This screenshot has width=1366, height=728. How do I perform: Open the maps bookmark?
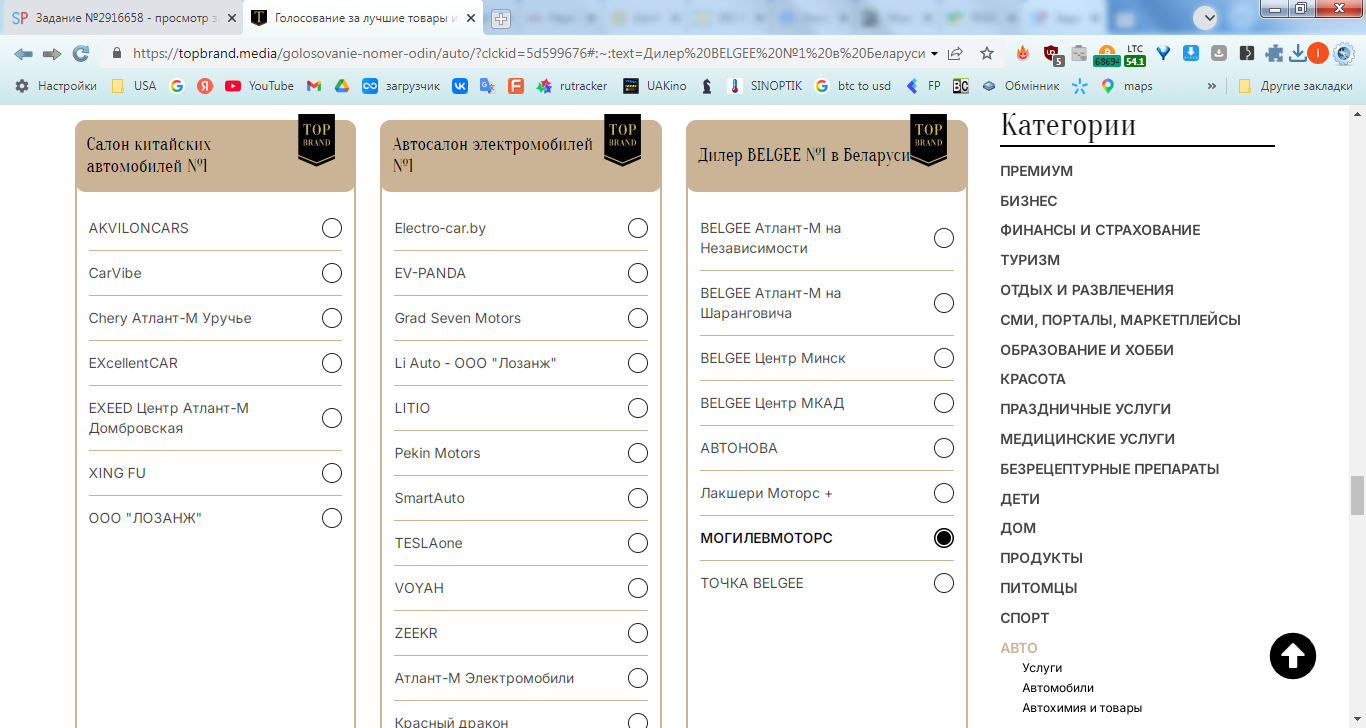click(x=1126, y=86)
